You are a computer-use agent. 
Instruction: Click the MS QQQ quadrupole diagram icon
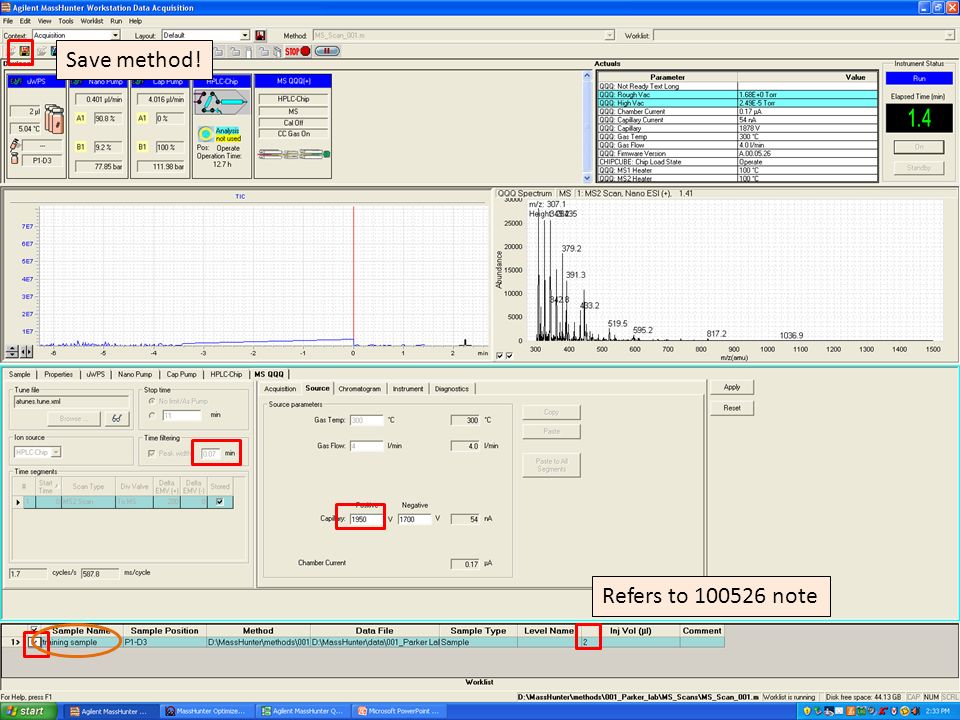(294, 154)
